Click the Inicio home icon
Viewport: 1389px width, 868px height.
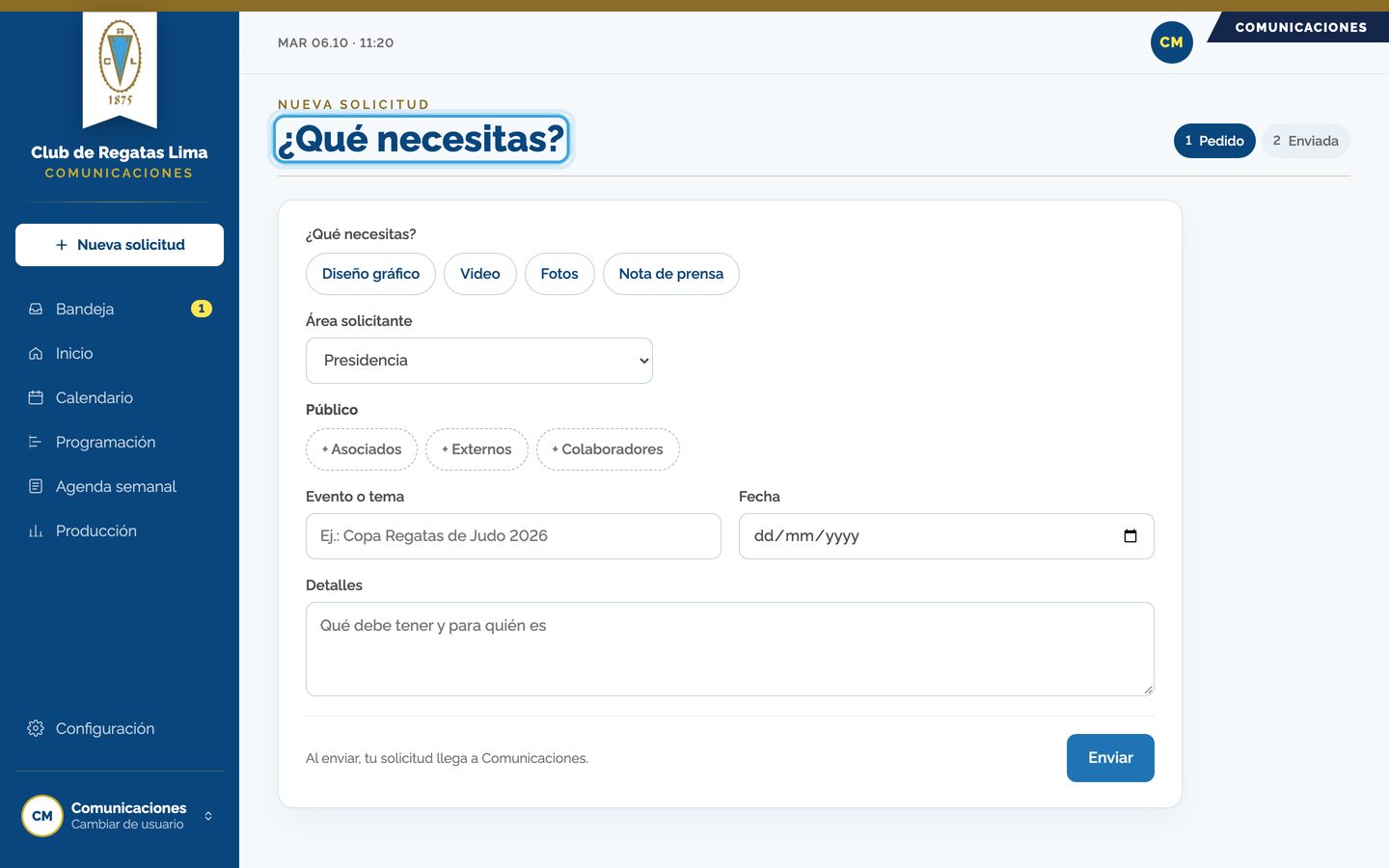36,353
